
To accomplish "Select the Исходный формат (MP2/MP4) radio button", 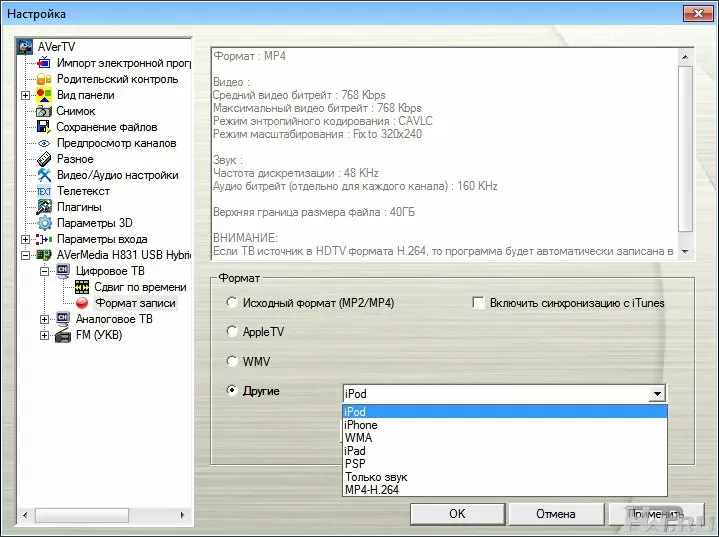I will point(233,302).
